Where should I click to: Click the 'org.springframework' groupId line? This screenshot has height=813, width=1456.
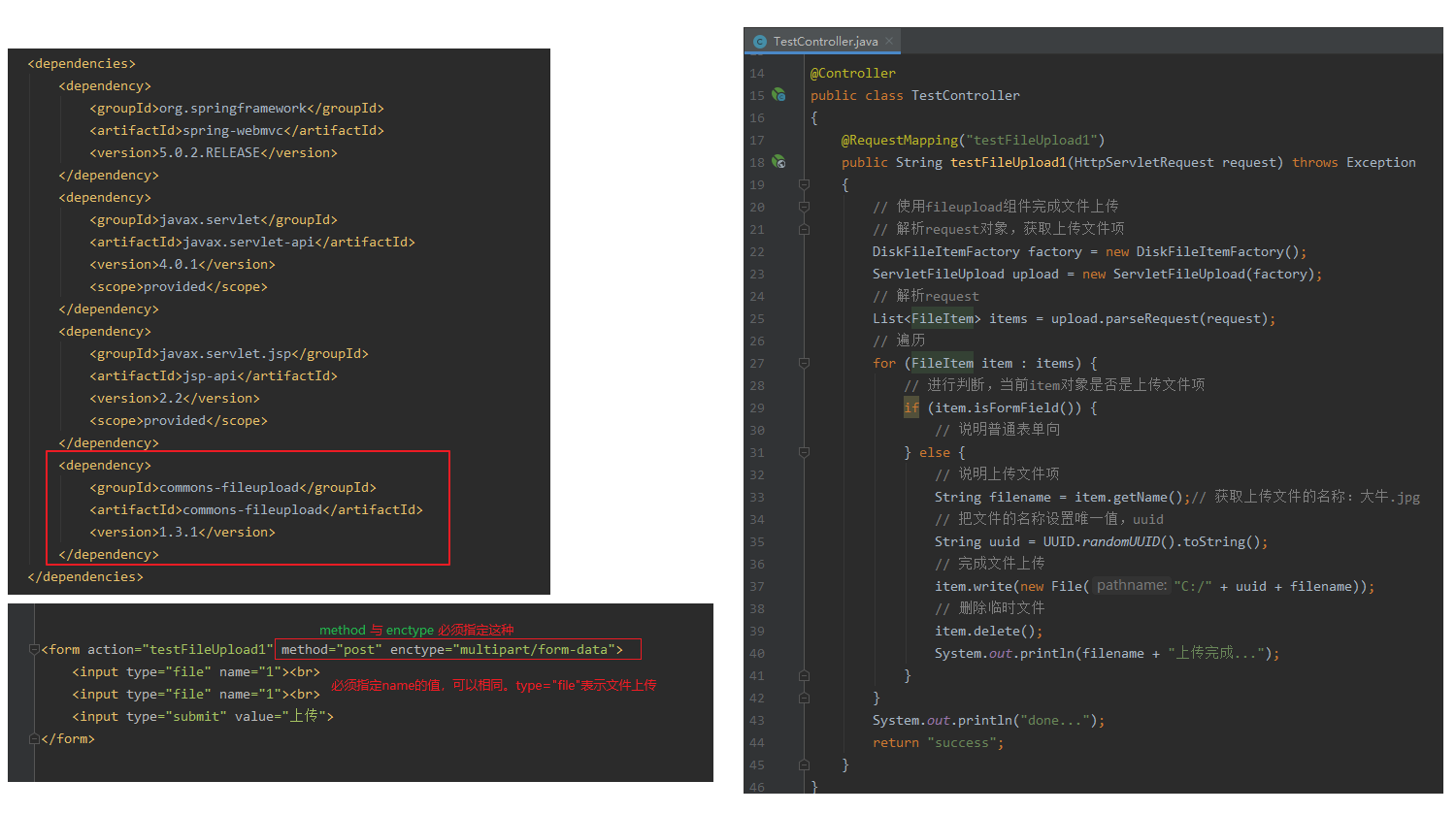tap(237, 108)
